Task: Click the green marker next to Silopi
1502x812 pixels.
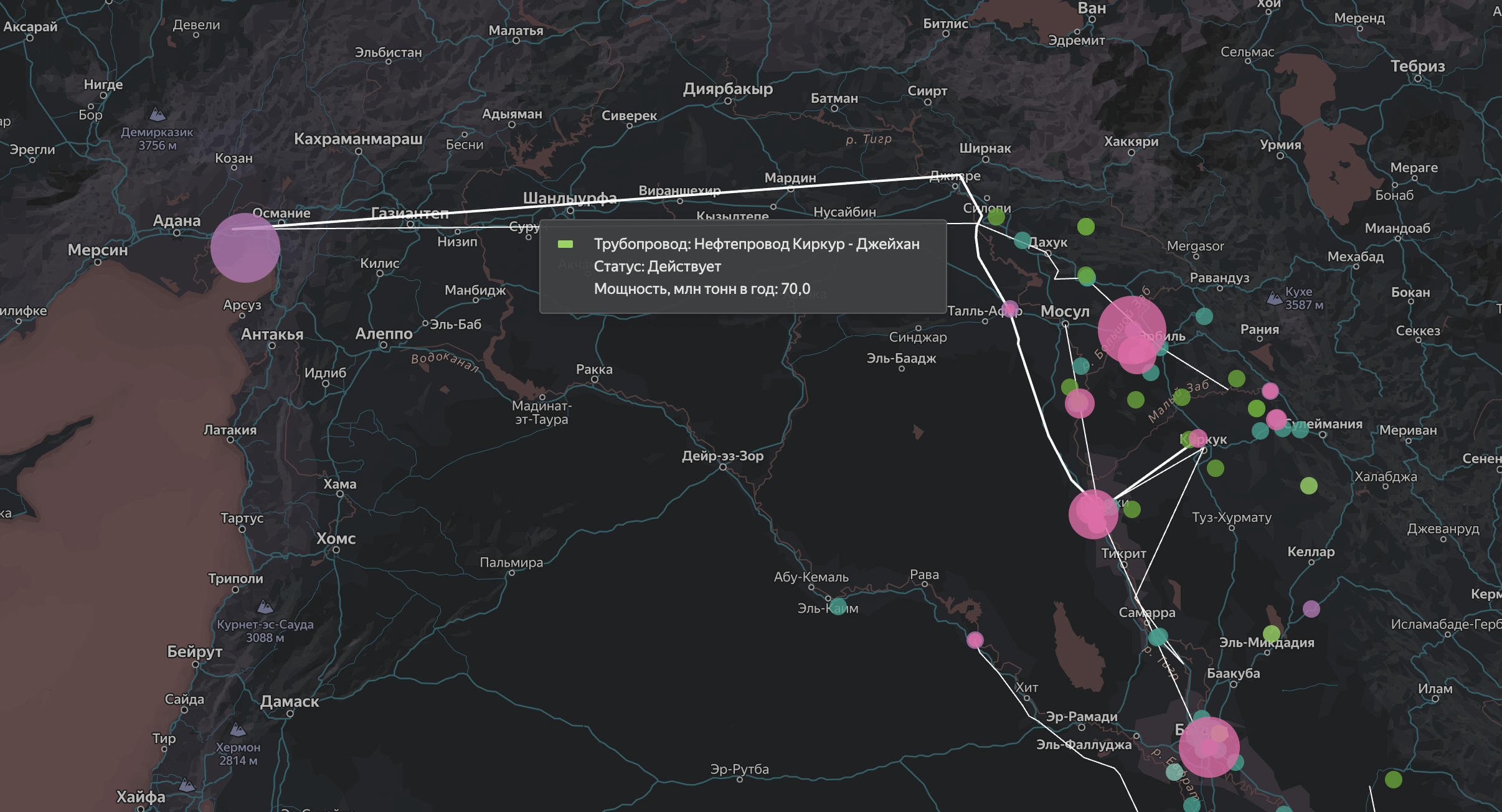Action: coord(996,217)
